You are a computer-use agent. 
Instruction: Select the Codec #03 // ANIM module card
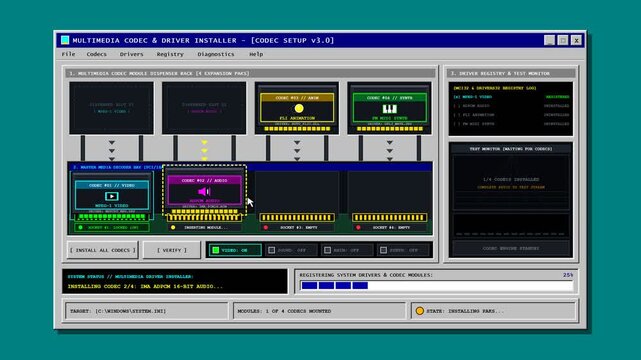[297, 108]
